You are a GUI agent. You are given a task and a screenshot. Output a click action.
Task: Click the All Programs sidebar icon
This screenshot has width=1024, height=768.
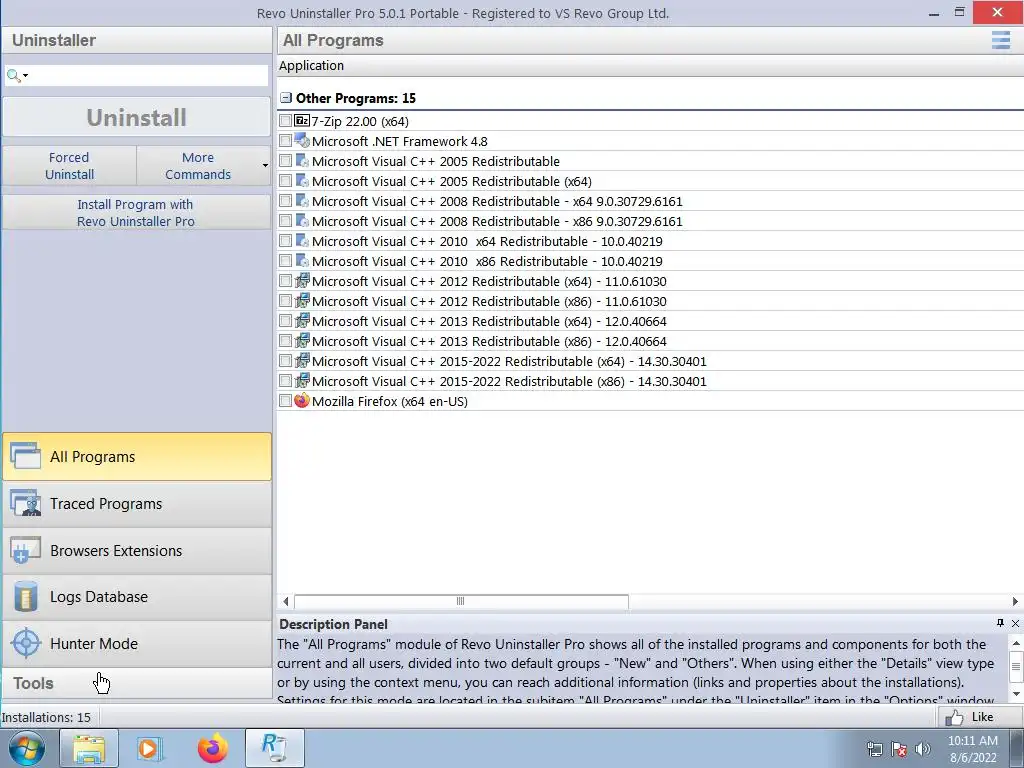[26, 456]
